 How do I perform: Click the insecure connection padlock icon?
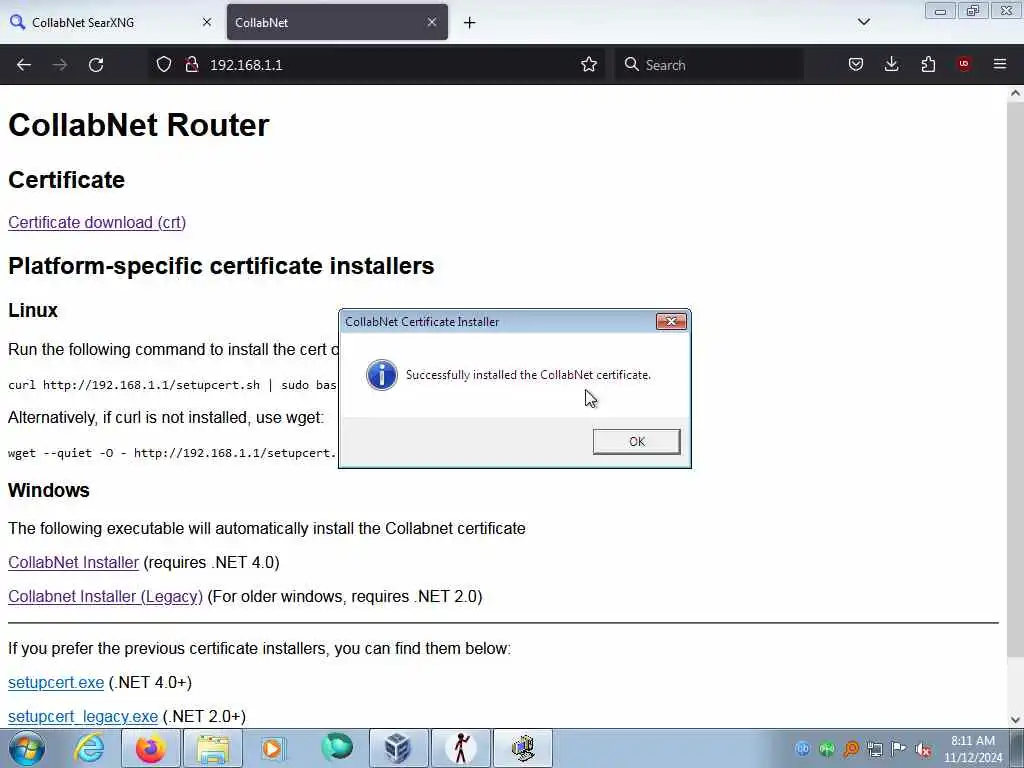click(x=191, y=65)
